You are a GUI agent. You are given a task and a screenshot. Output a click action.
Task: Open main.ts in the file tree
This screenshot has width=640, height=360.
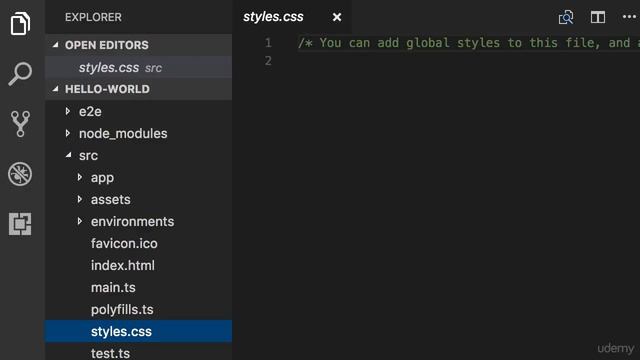(x=113, y=288)
